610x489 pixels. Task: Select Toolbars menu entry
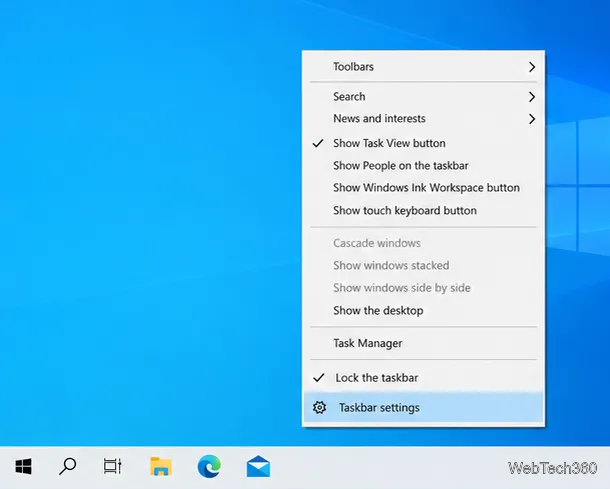(423, 67)
